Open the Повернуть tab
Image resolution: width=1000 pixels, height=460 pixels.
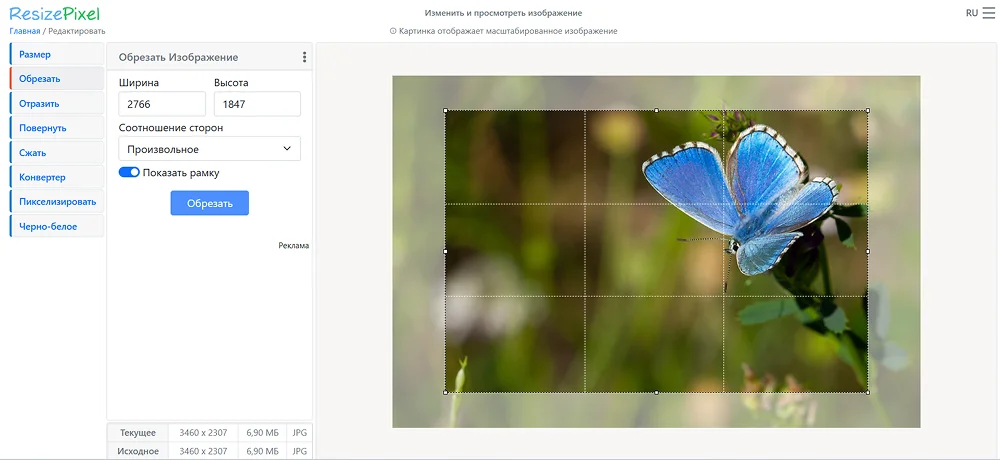tap(56, 128)
